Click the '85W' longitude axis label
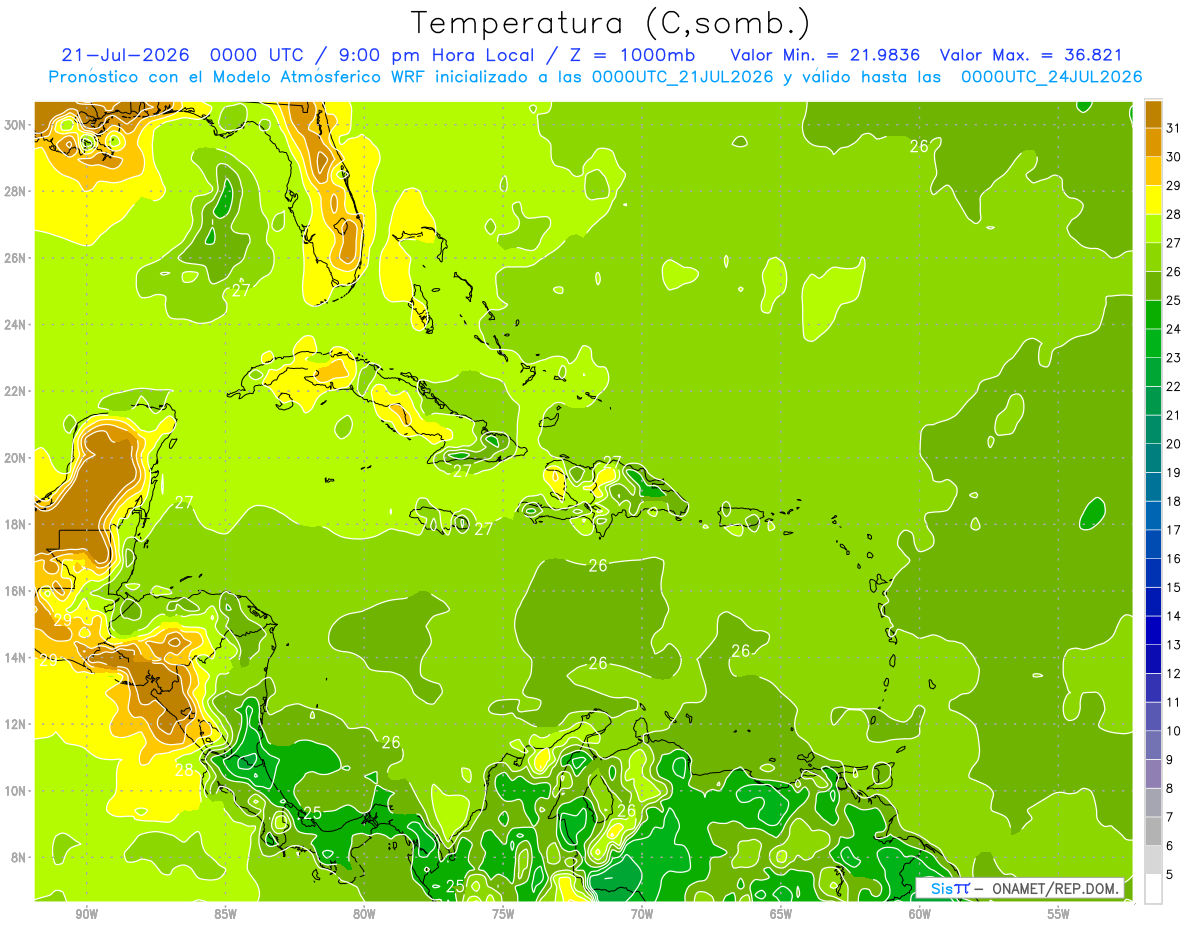 225,914
